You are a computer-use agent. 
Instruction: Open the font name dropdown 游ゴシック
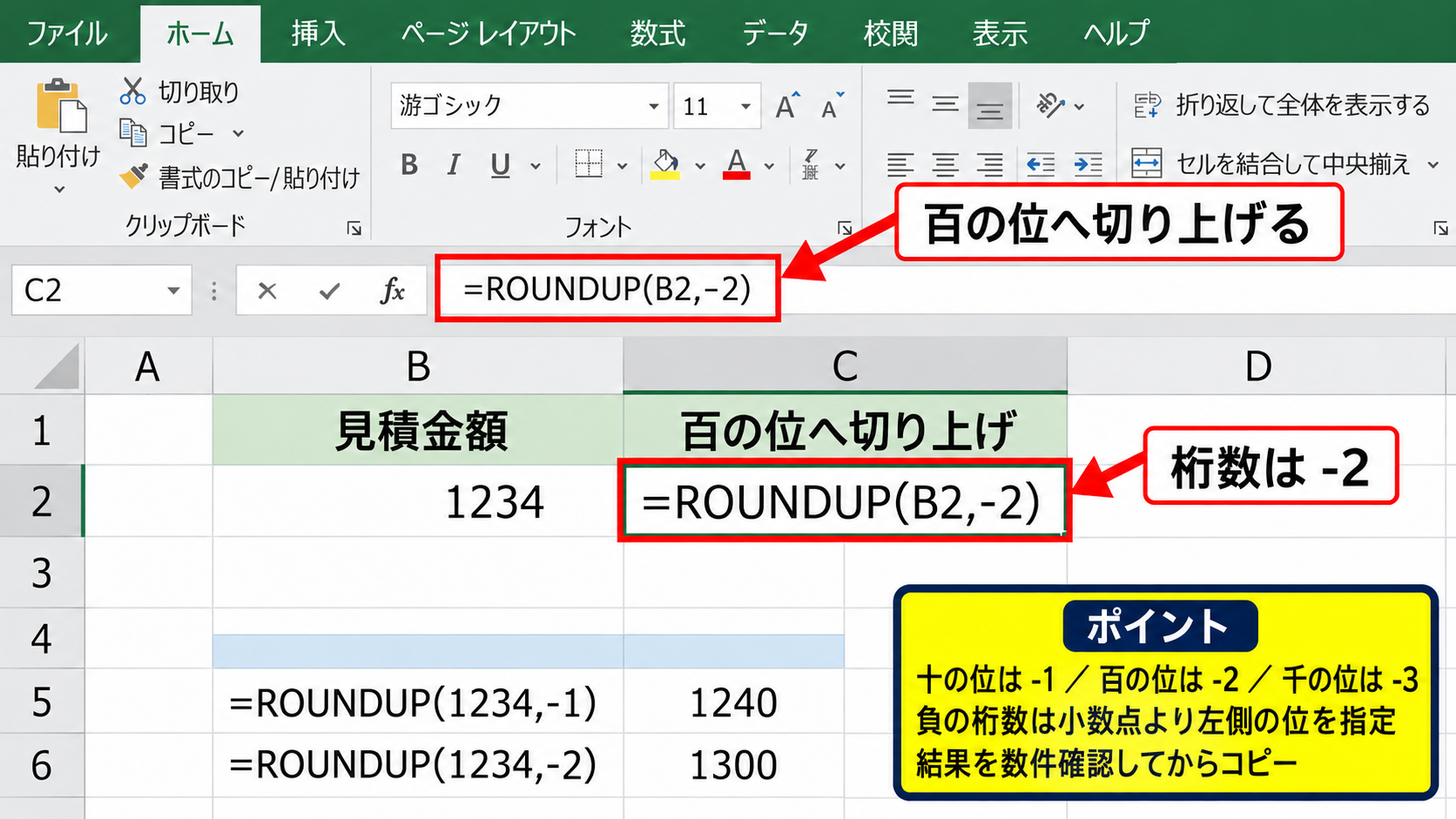[653, 106]
